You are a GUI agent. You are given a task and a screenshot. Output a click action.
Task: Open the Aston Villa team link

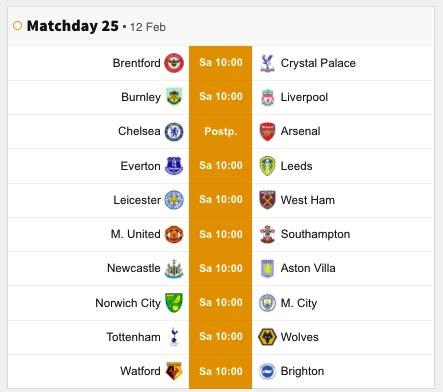(x=308, y=268)
